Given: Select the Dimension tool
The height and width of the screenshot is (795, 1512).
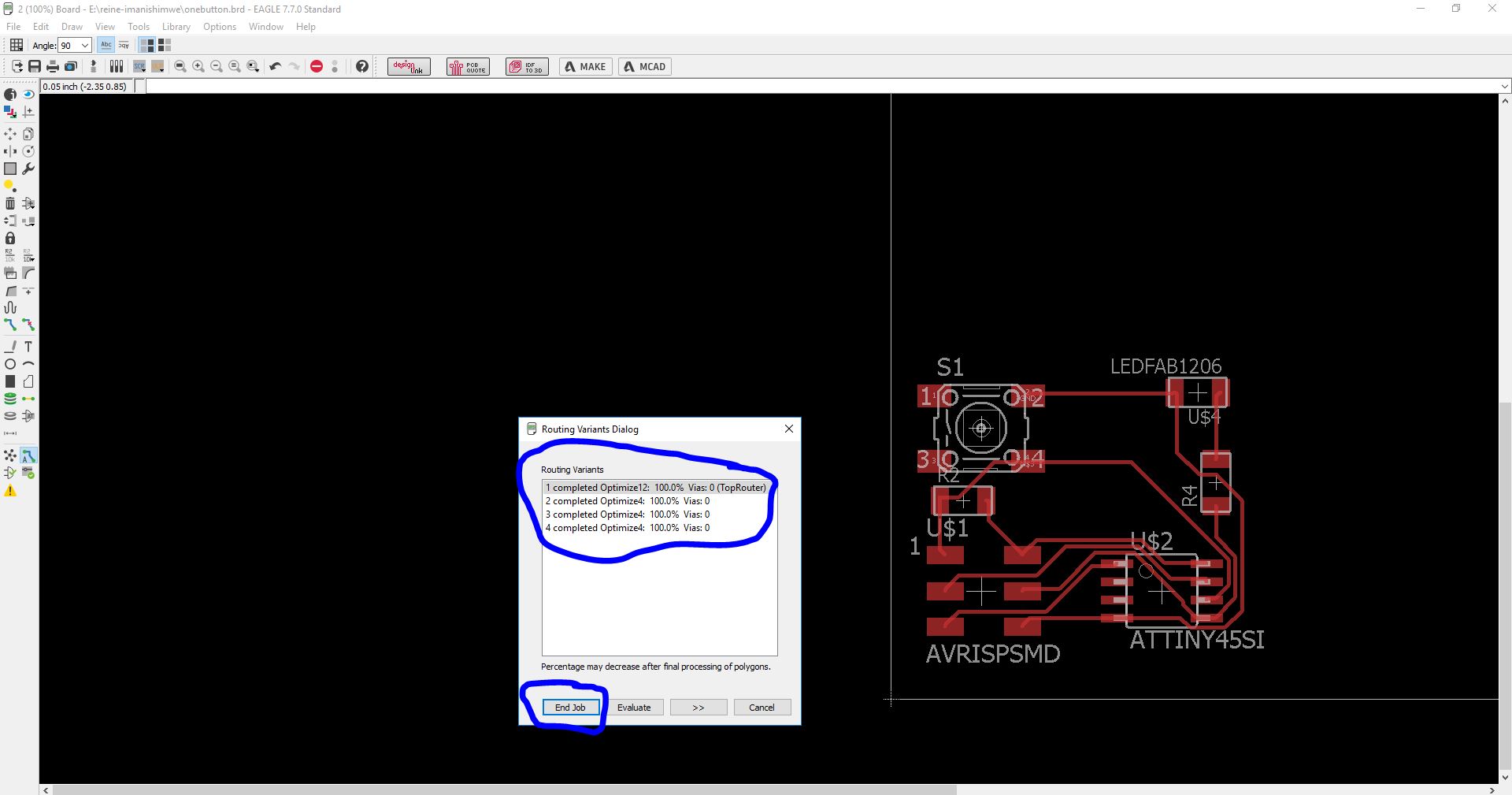Looking at the screenshot, I should click(x=10, y=433).
